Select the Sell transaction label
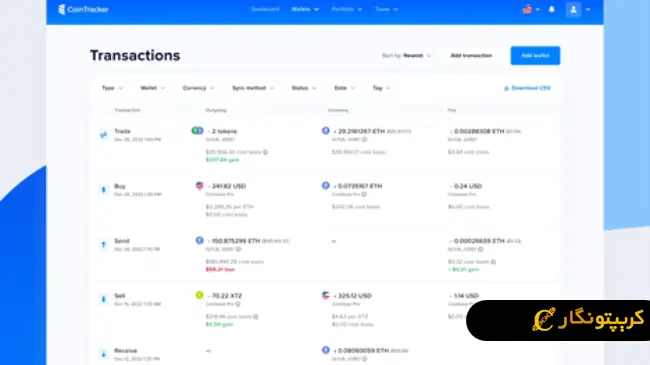Image resolution: width=650 pixels, height=365 pixels. pyautogui.click(x=119, y=296)
